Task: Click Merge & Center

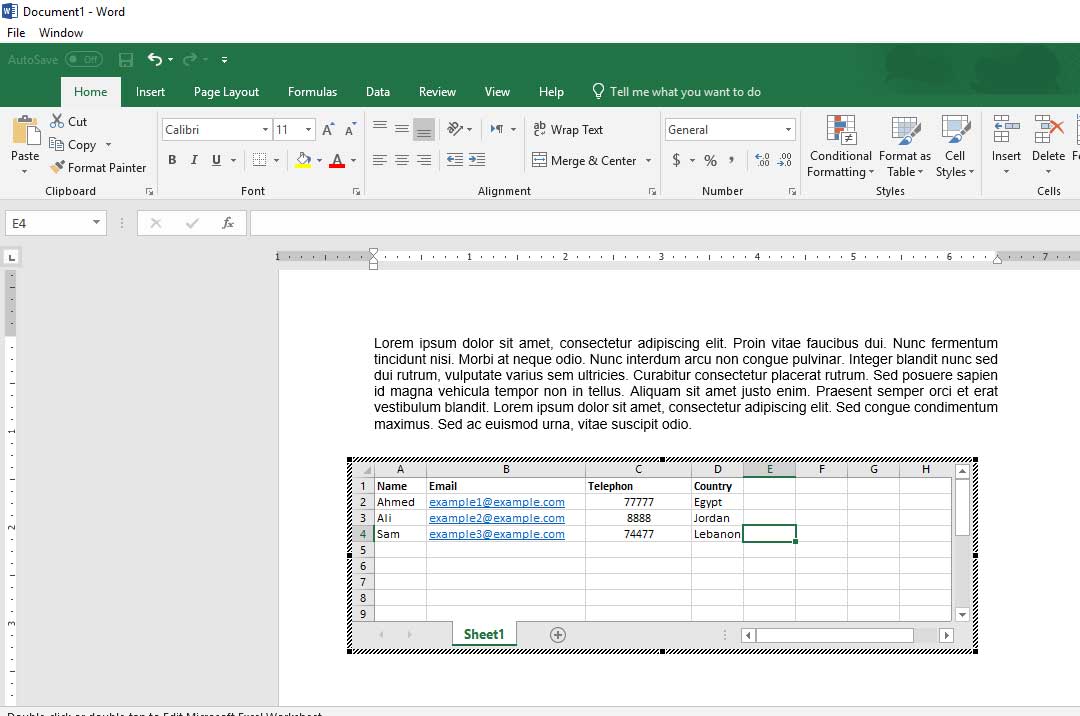Action: coord(584,160)
